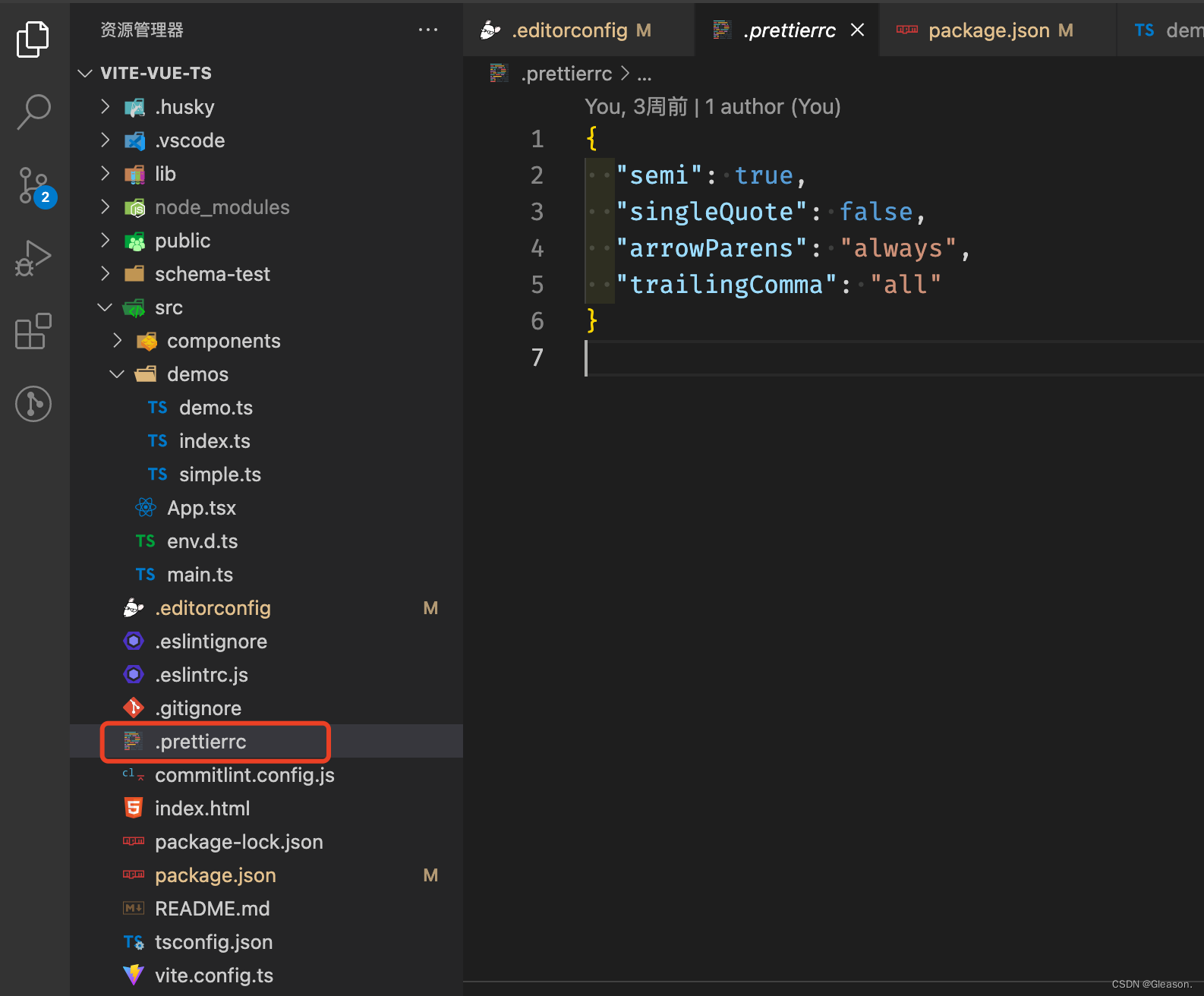Image resolution: width=1204 pixels, height=996 pixels.
Task: Click the React icon beside App.tsx
Action: [x=146, y=508]
